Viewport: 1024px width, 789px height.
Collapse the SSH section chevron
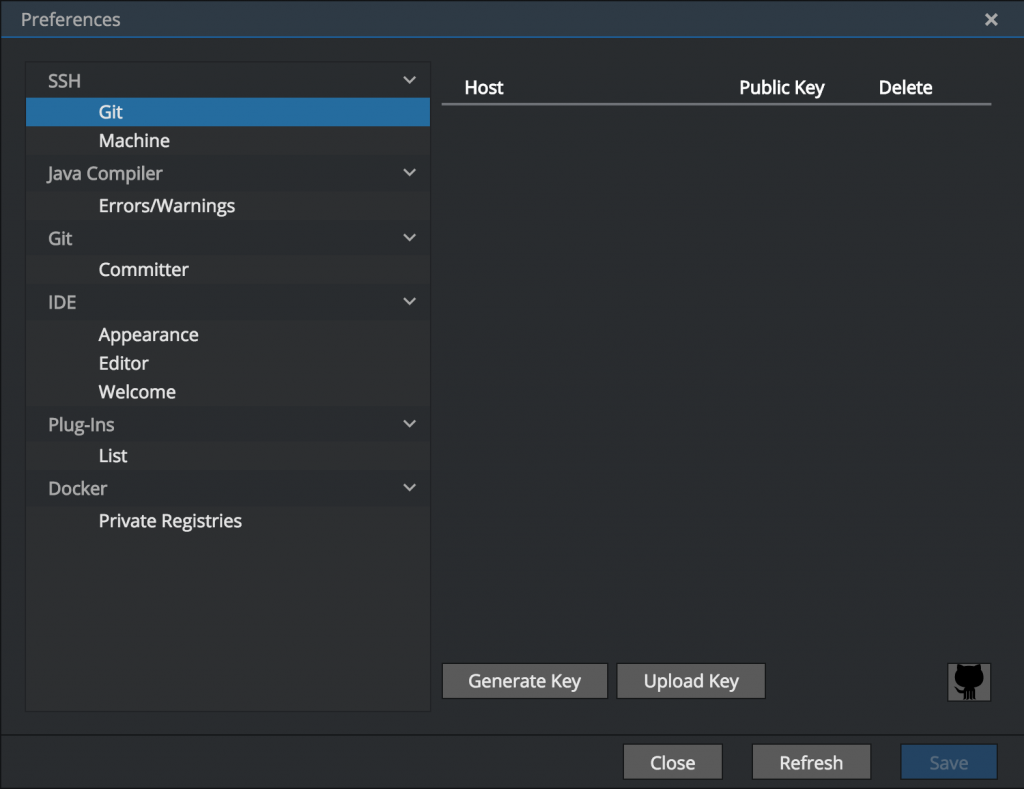click(x=409, y=80)
